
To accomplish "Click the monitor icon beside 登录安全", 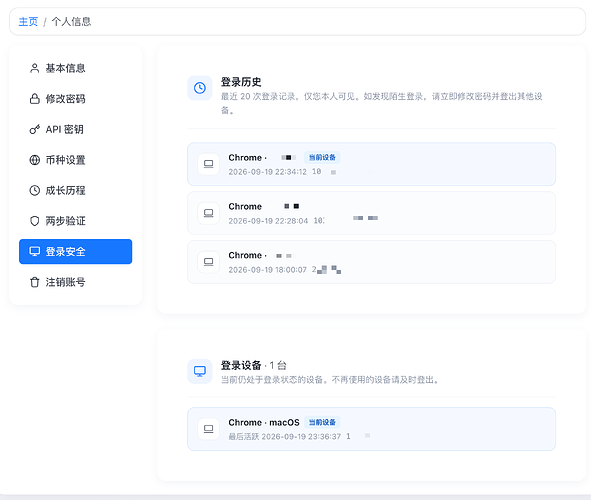I will (35, 251).
